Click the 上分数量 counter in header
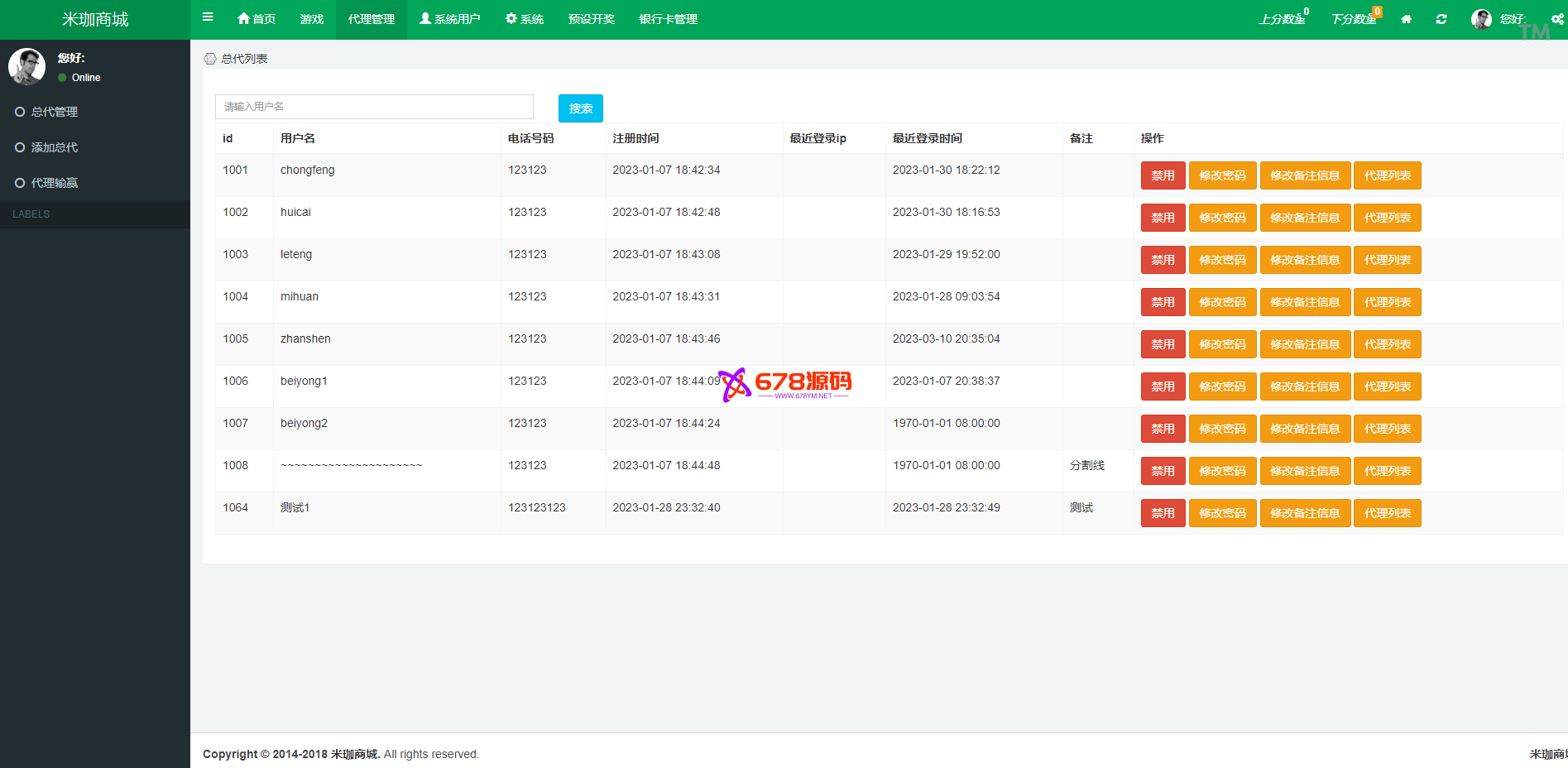 coord(1283,19)
